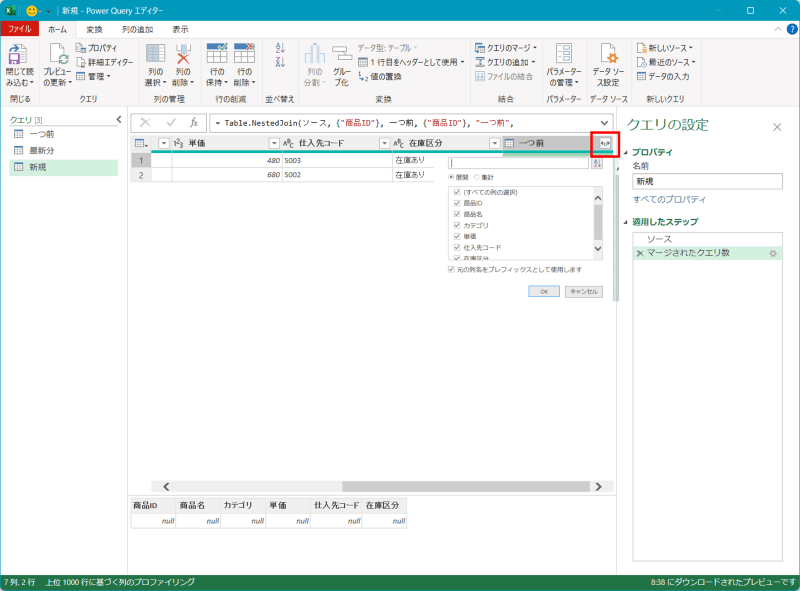The width and height of the screenshot is (800, 591).
Task: Click the Manage Parameters (パラメーターの管理) icon
Action: (562, 62)
